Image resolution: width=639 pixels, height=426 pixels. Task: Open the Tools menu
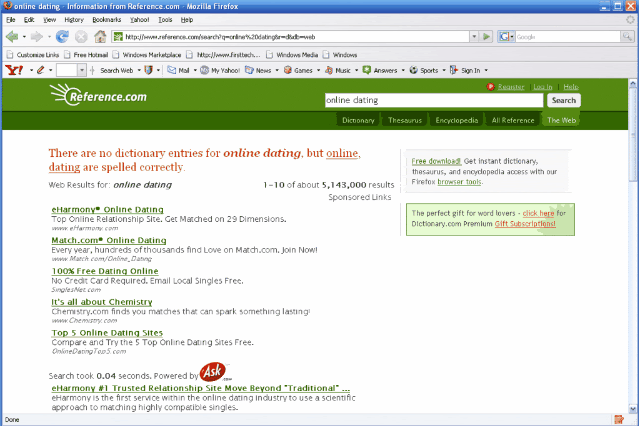[x=165, y=20]
